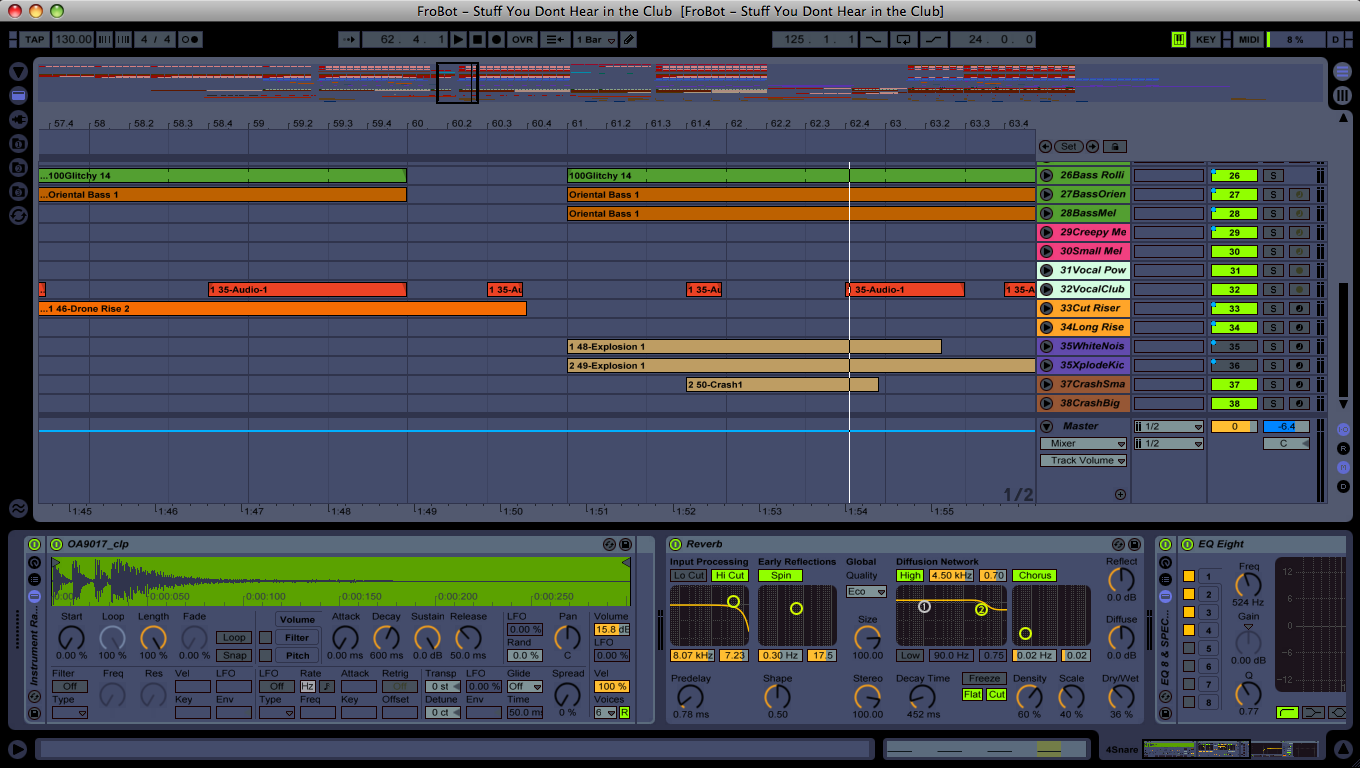The image size is (1360, 768).
Task: Toggle returns section R selector
Action: (x=1343, y=448)
